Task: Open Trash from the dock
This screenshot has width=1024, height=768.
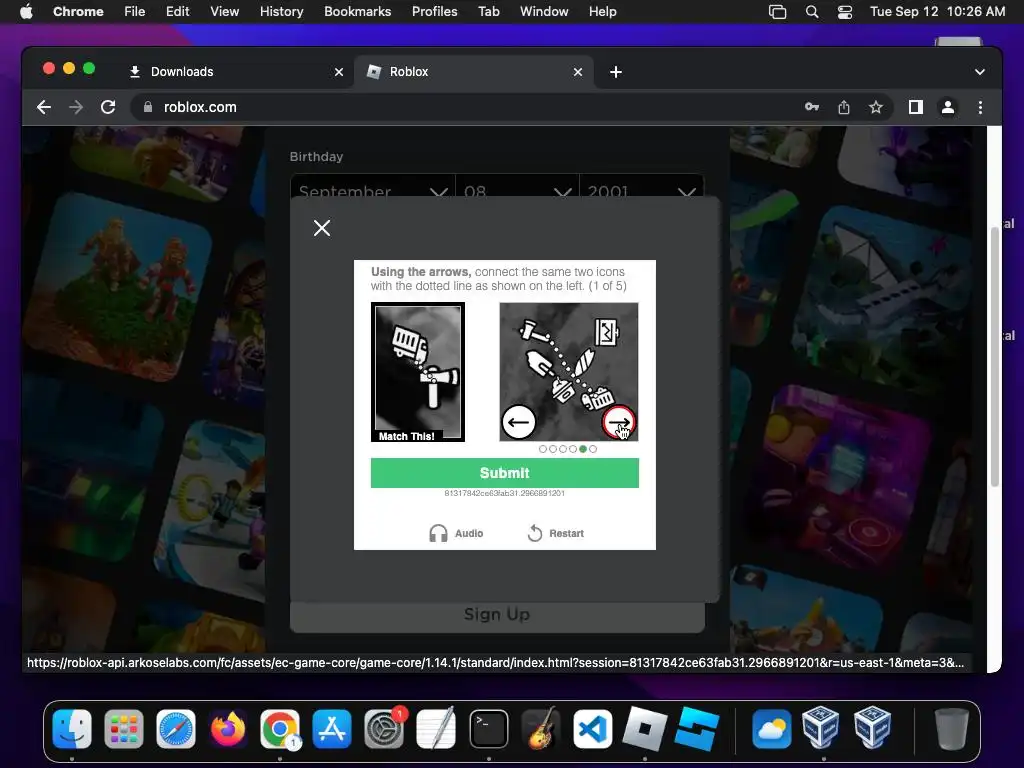Action: pos(952,728)
